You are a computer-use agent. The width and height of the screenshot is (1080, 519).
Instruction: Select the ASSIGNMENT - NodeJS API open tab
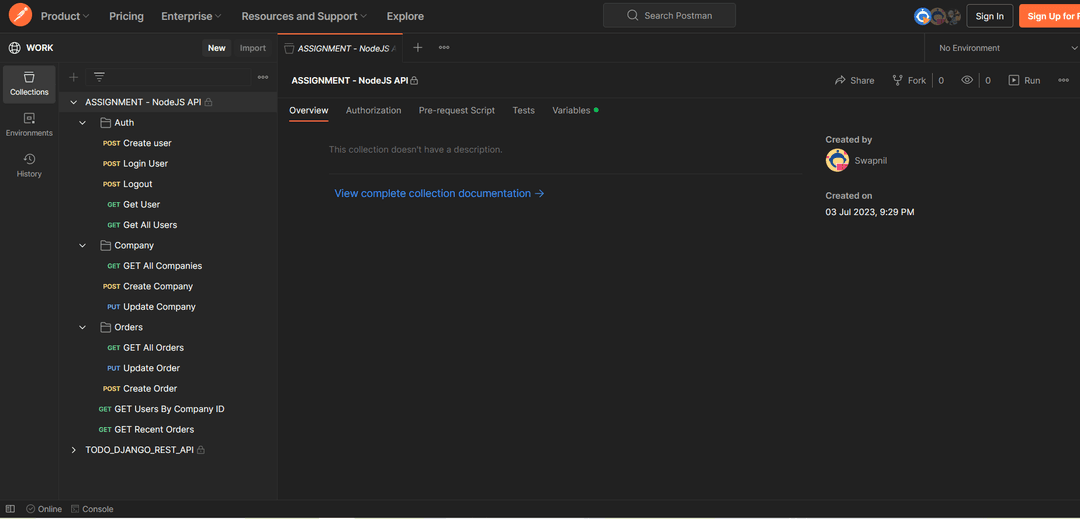pyautogui.click(x=340, y=47)
